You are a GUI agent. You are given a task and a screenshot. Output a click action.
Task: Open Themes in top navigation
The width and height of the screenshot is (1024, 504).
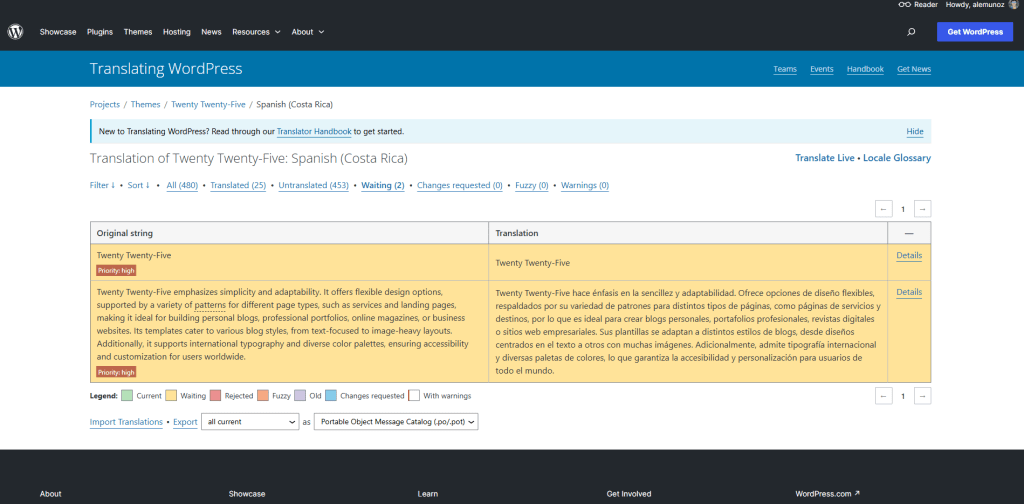coord(138,32)
